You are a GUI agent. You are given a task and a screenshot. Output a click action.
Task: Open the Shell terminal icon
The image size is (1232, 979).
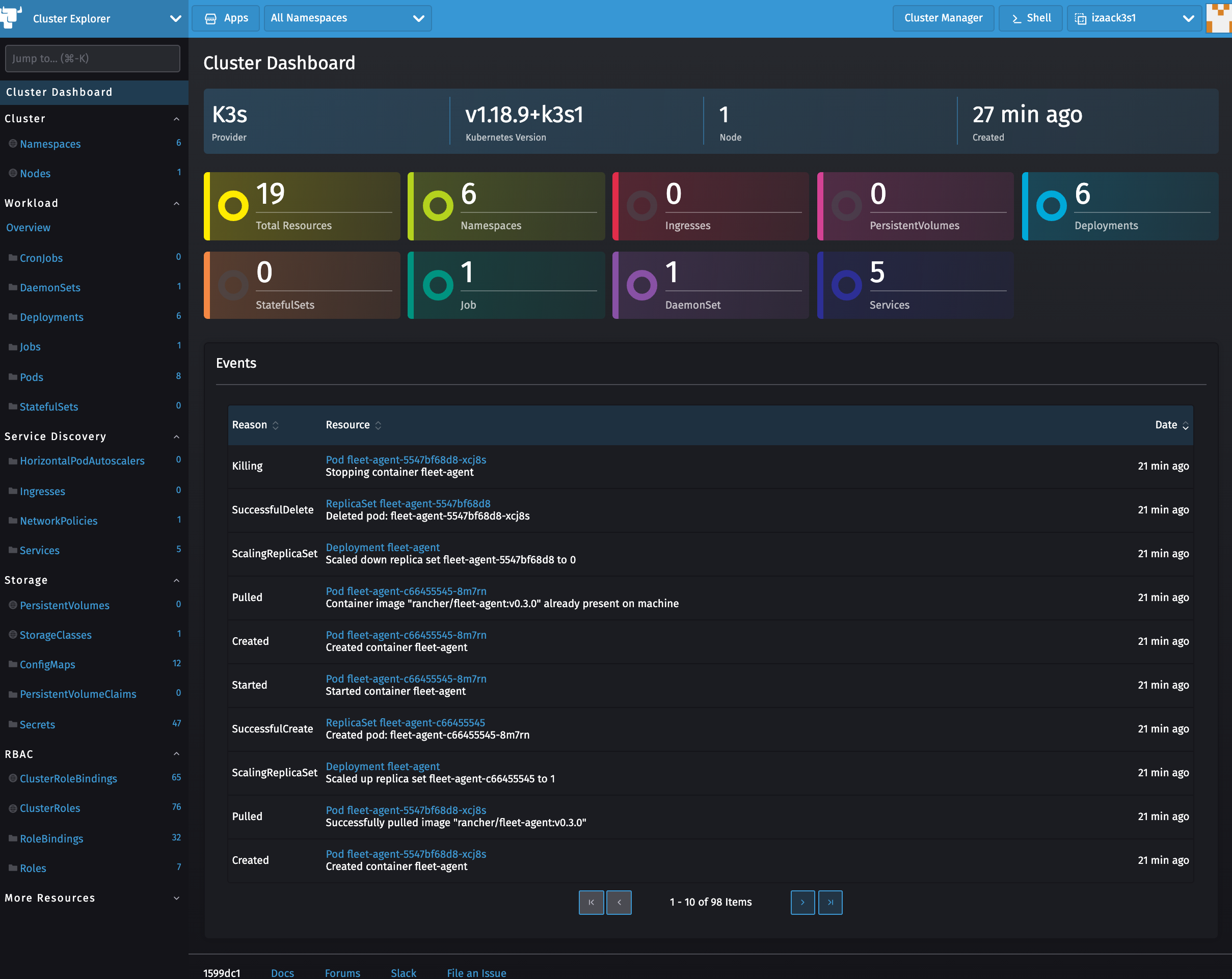(x=1016, y=18)
